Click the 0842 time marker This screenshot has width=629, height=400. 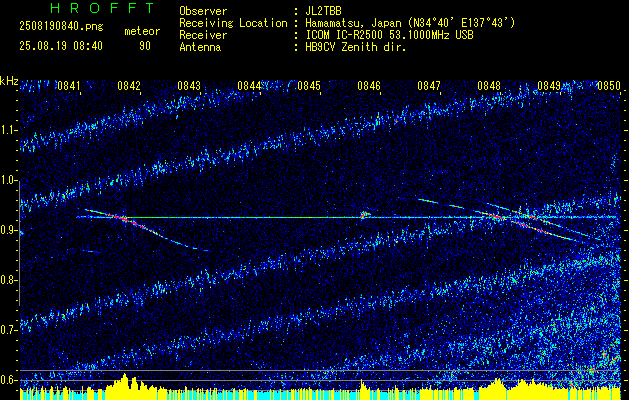[129, 85]
